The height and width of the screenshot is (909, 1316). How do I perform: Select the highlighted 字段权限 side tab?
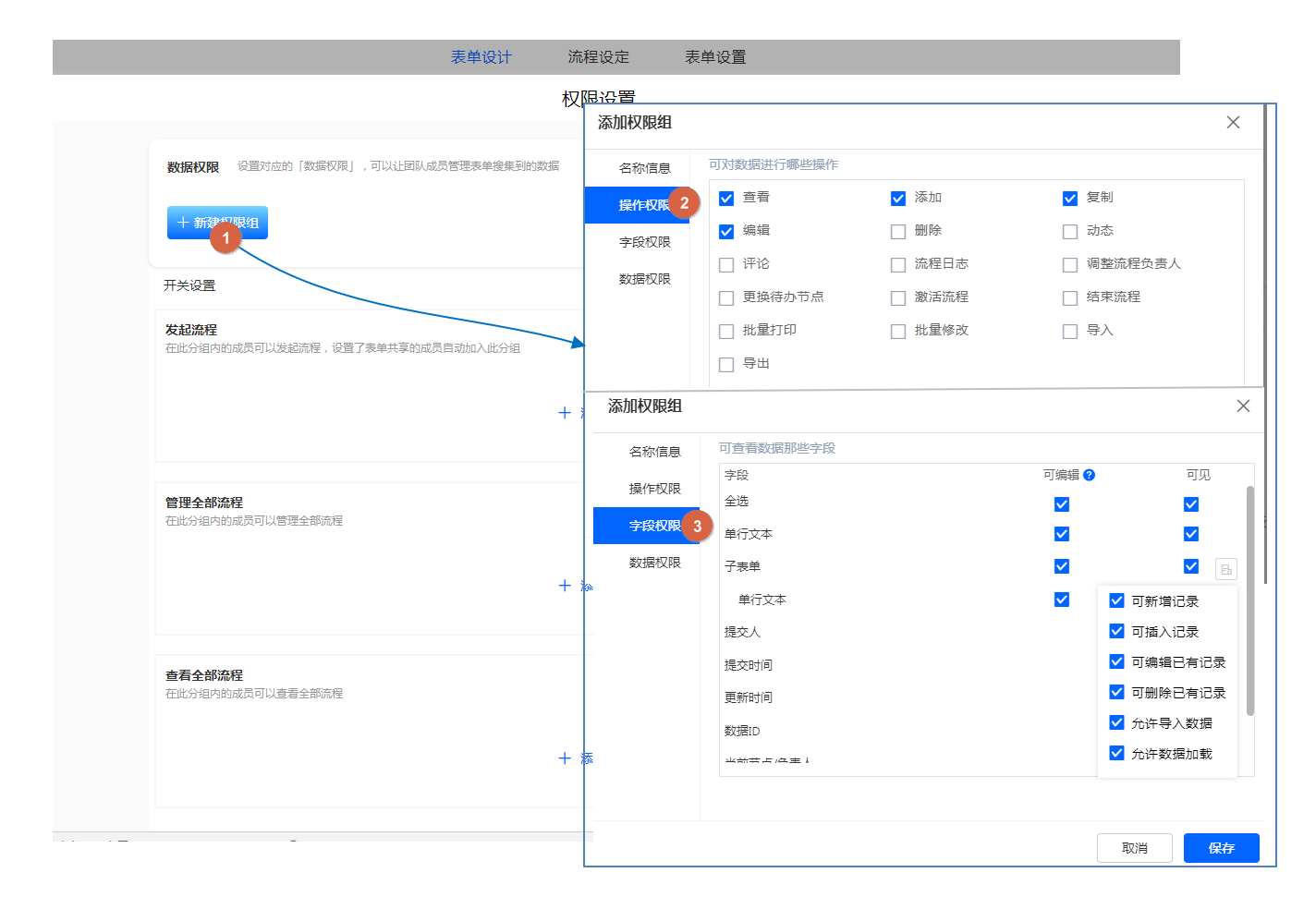point(646,526)
